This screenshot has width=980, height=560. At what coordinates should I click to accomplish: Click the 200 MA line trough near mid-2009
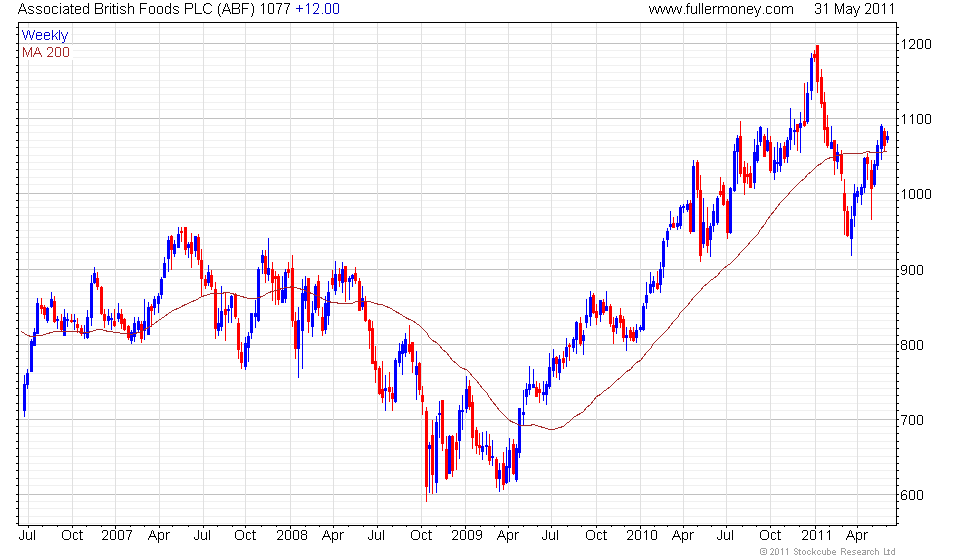(x=552, y=429)
